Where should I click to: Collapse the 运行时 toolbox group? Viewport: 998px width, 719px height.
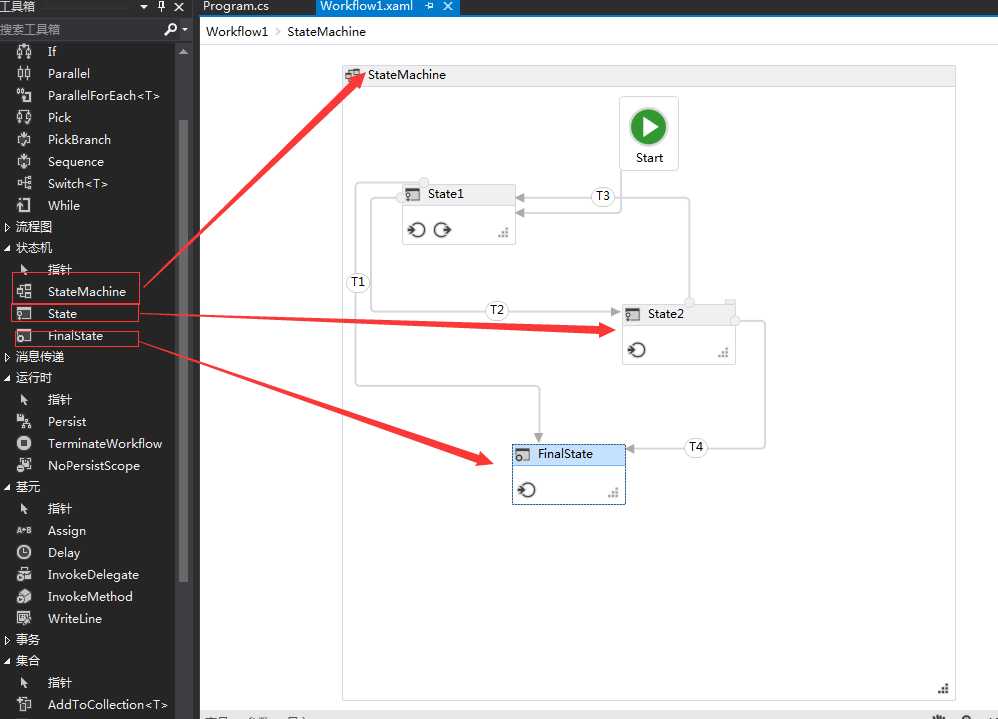(7, 379)
